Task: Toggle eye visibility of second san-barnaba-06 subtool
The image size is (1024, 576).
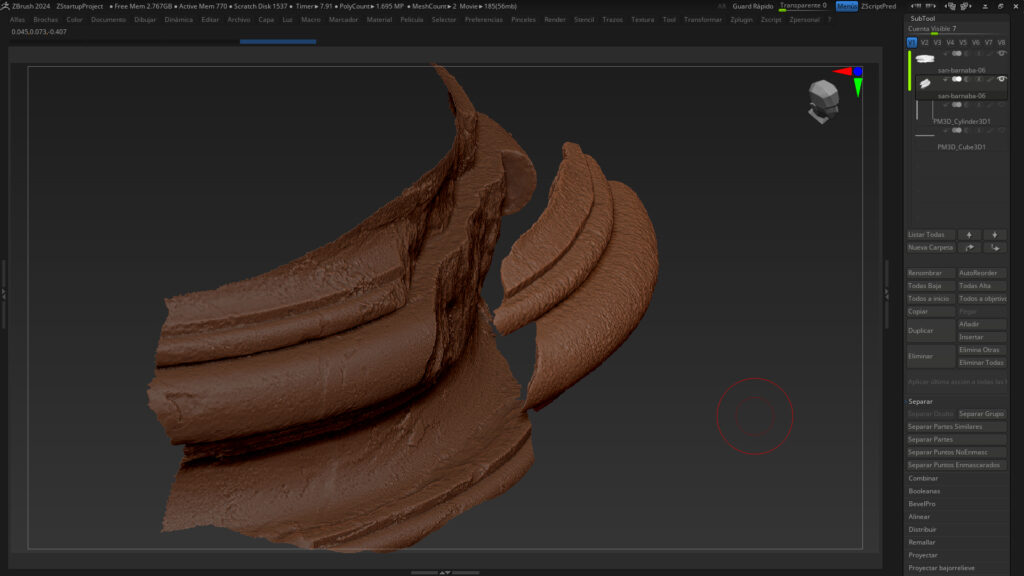Action: tap(1001, 79)
